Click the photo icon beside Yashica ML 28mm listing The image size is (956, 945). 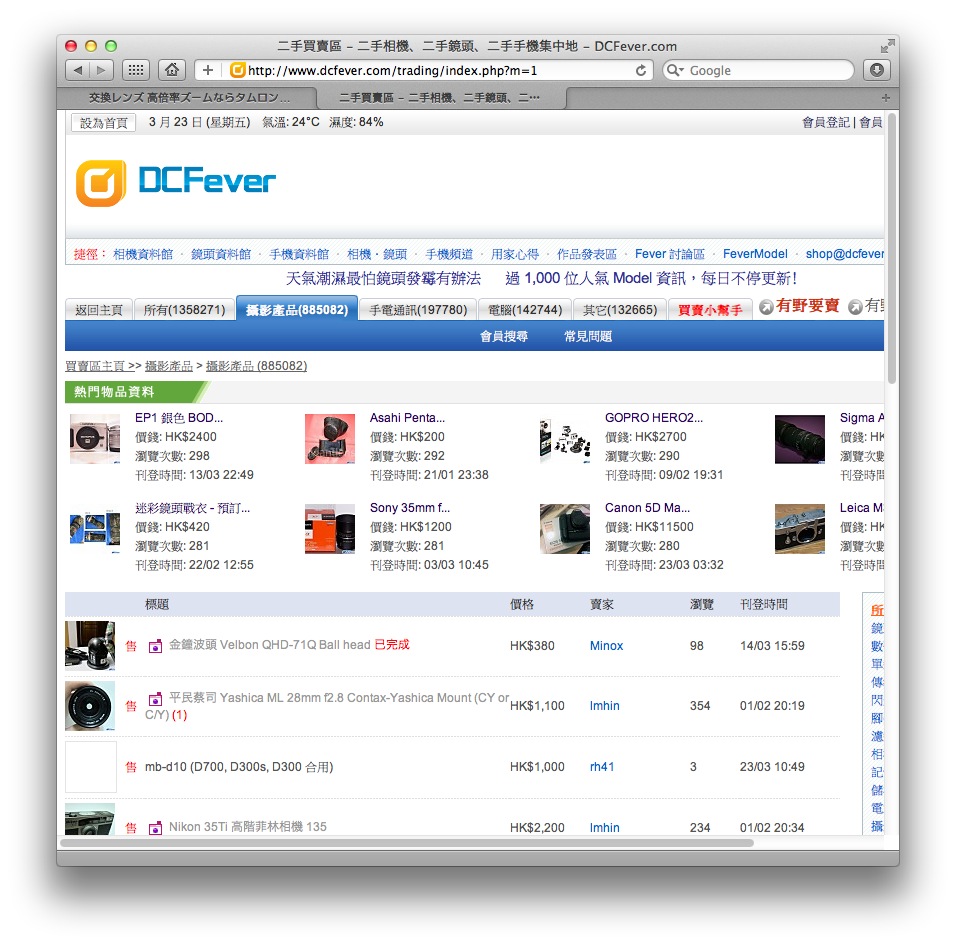(x=155, y=698)
